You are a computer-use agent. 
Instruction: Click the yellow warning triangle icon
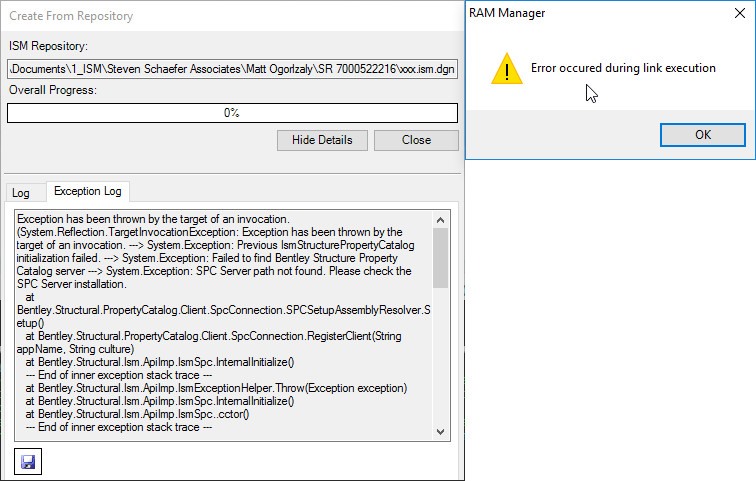506,69
